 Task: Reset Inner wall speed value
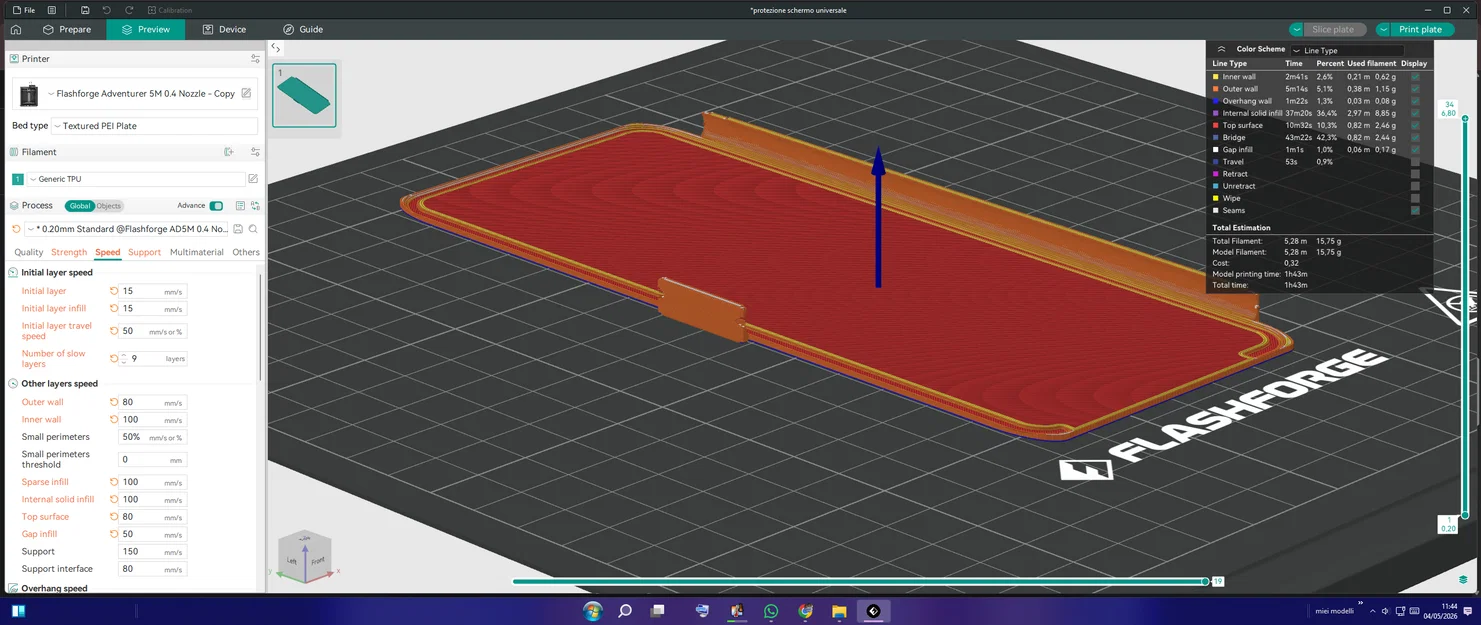114,420
